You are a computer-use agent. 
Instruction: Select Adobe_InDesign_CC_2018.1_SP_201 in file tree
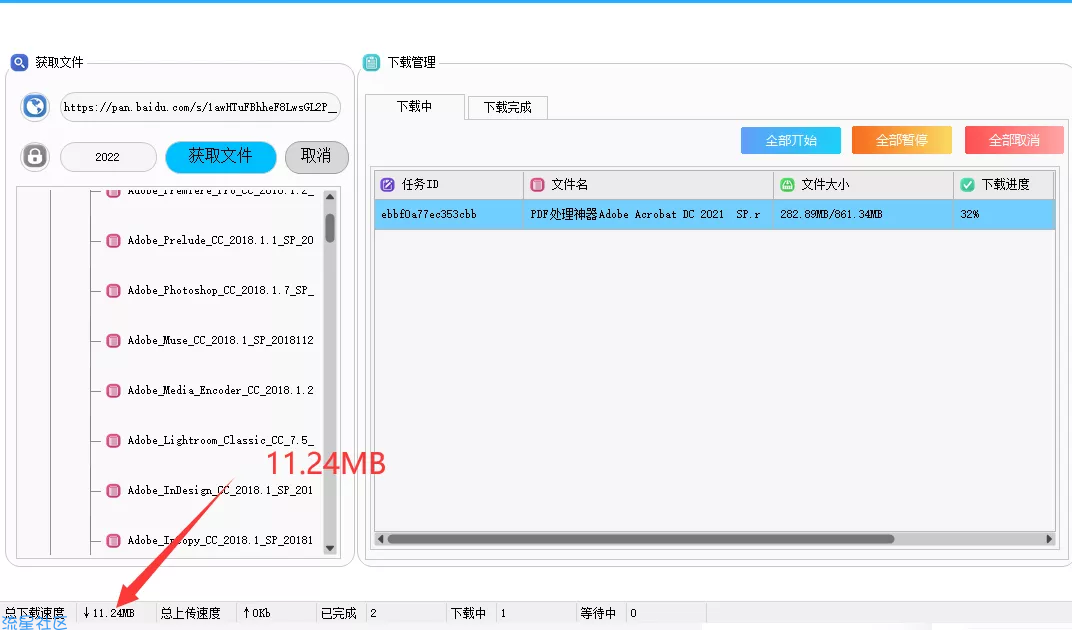[x=220, y=490]
